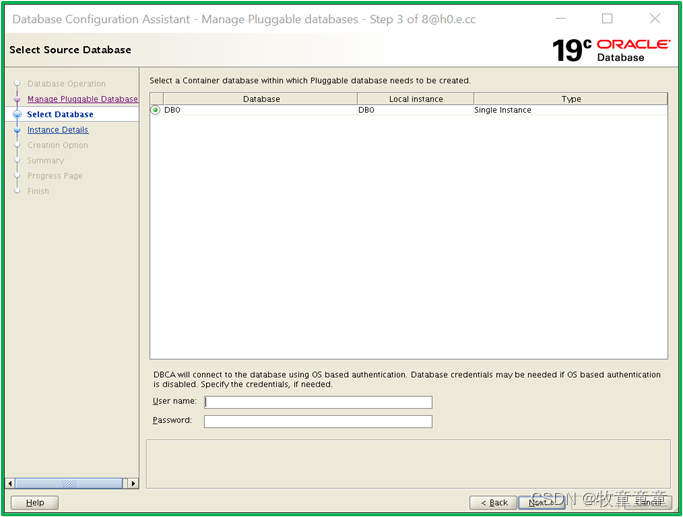Sort by the Type column header
Screen dimensions: 683x517
tap(571, 99)
